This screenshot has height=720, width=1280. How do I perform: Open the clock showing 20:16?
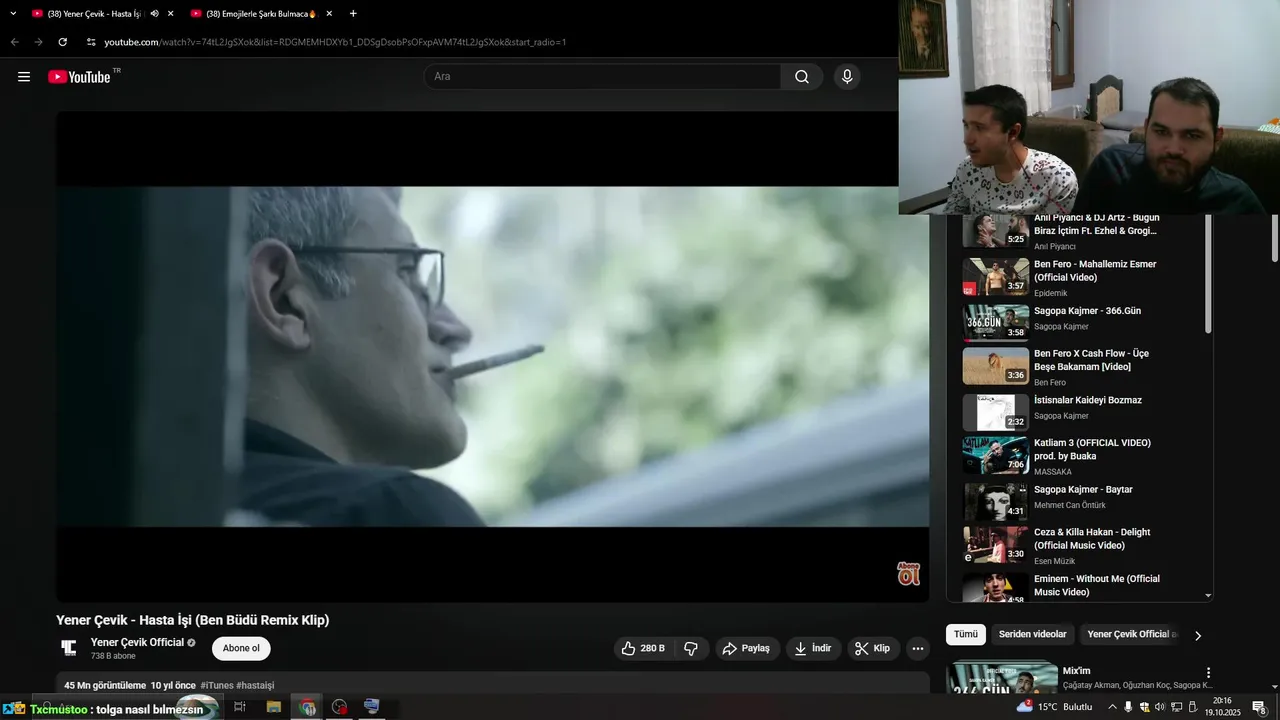coord(1222,707)
